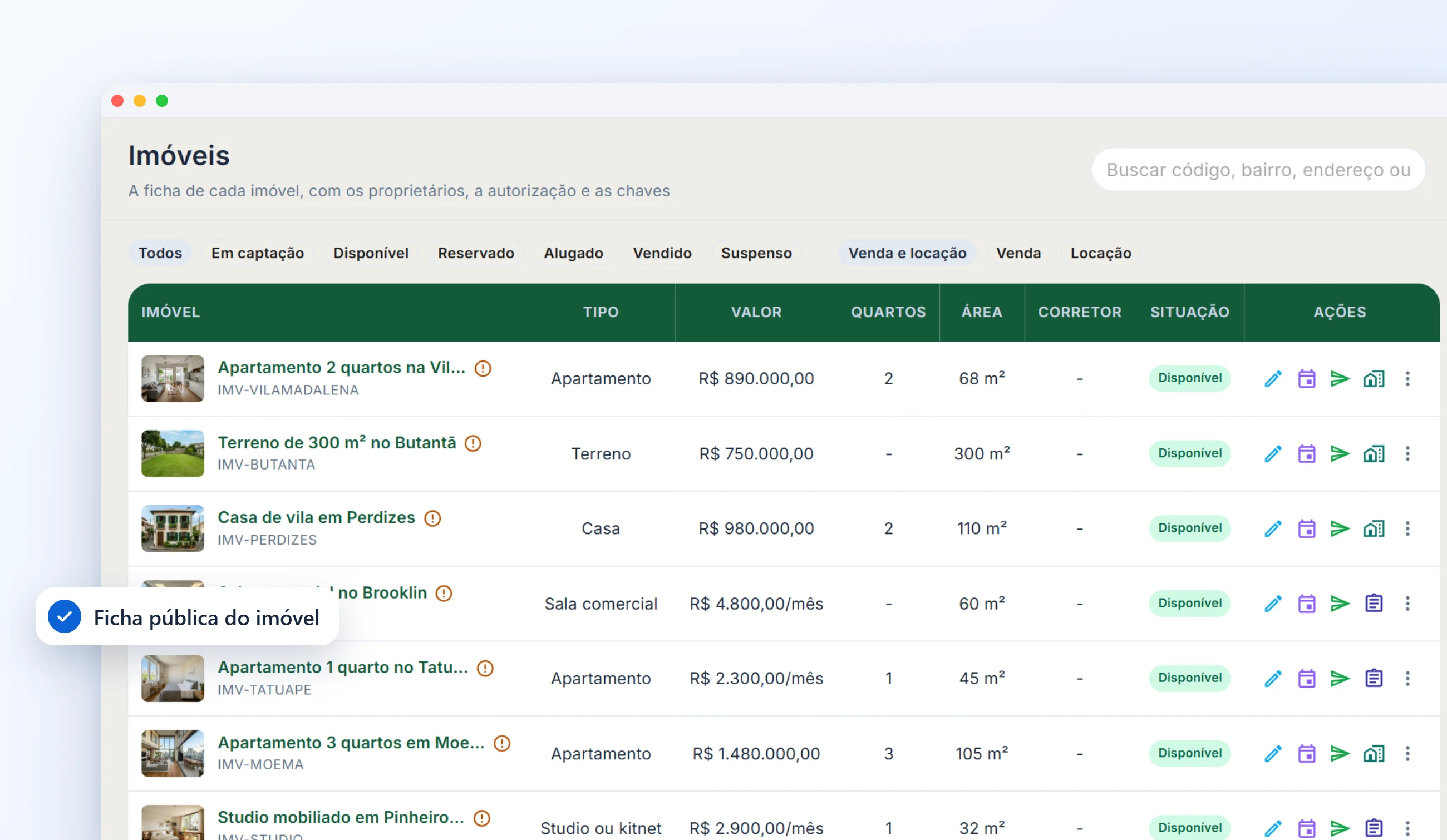Open calendar in Brooklin sala comercial row
The height and width of the screenshot is (840, 1447).
tap(1306, 604)
